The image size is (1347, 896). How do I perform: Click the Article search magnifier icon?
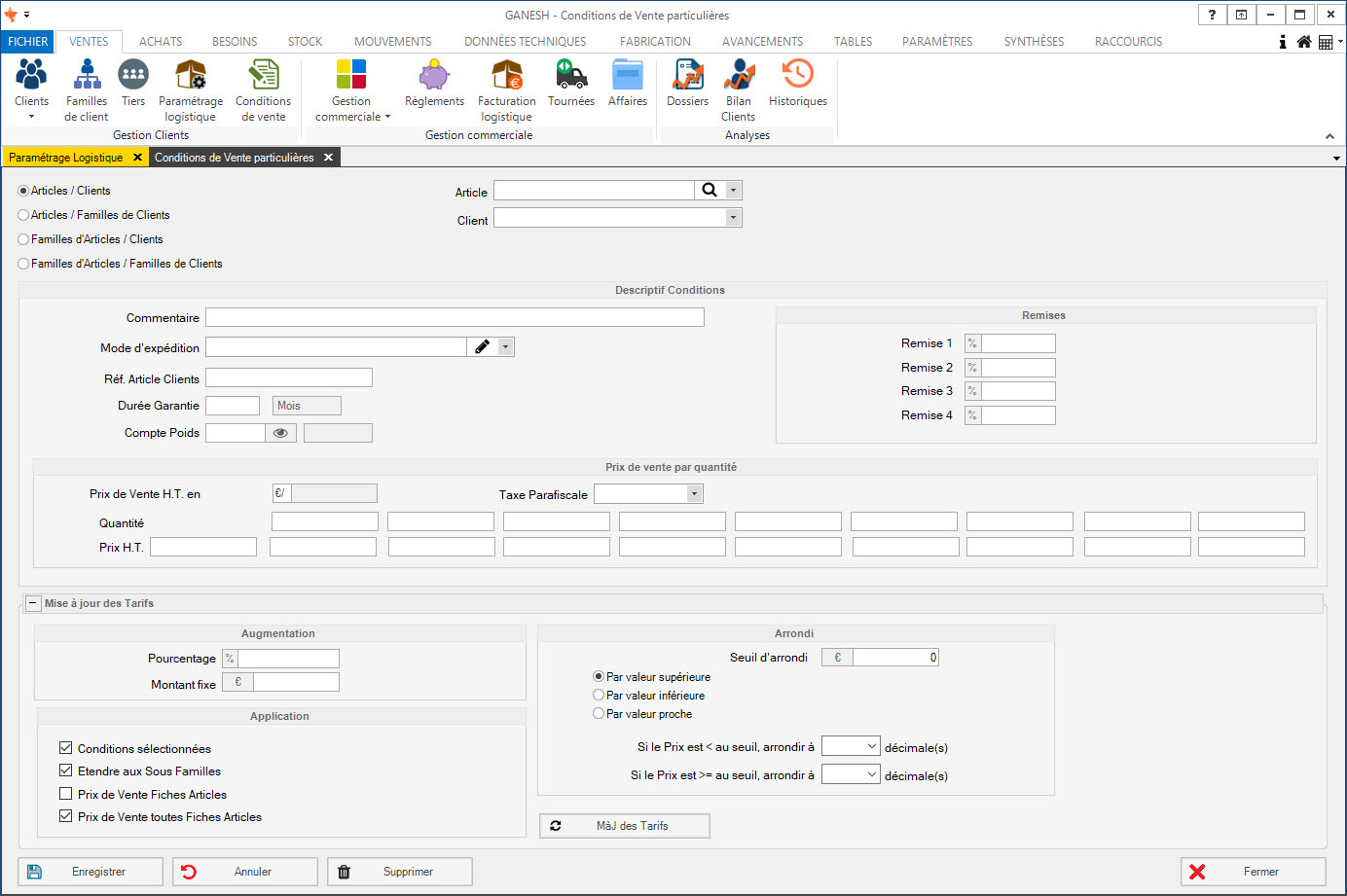click(x=710, y=191)
